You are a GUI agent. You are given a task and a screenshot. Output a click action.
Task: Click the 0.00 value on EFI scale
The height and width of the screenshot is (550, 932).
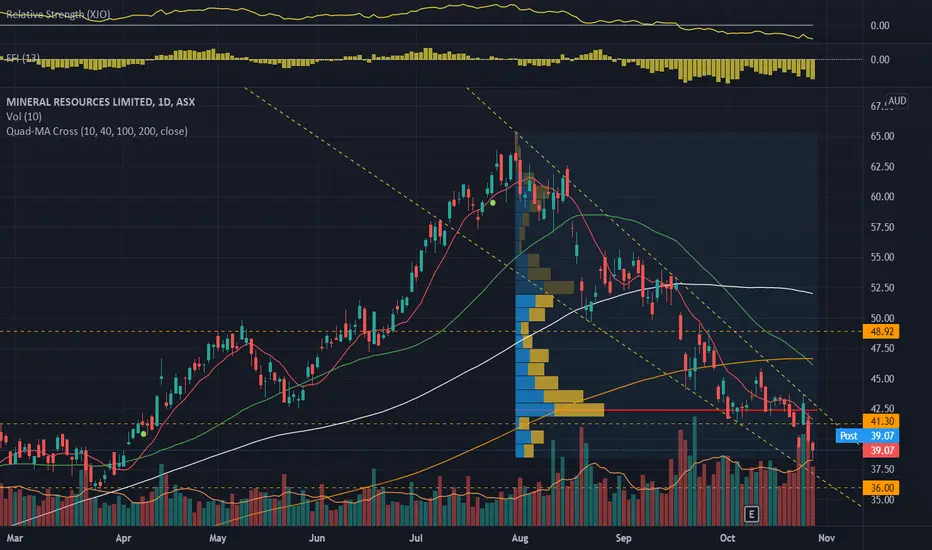click(880, 59)
